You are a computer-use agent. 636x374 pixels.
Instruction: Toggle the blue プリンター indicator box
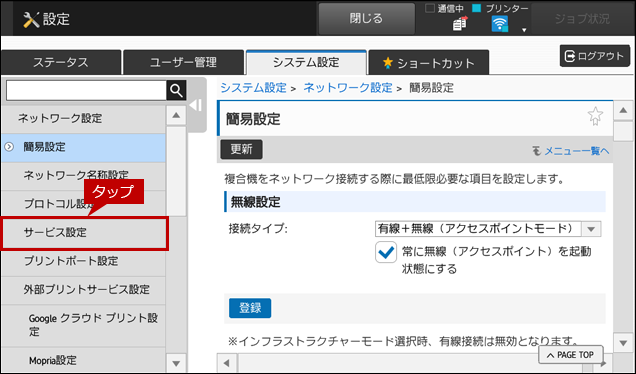tap(477, 8)
